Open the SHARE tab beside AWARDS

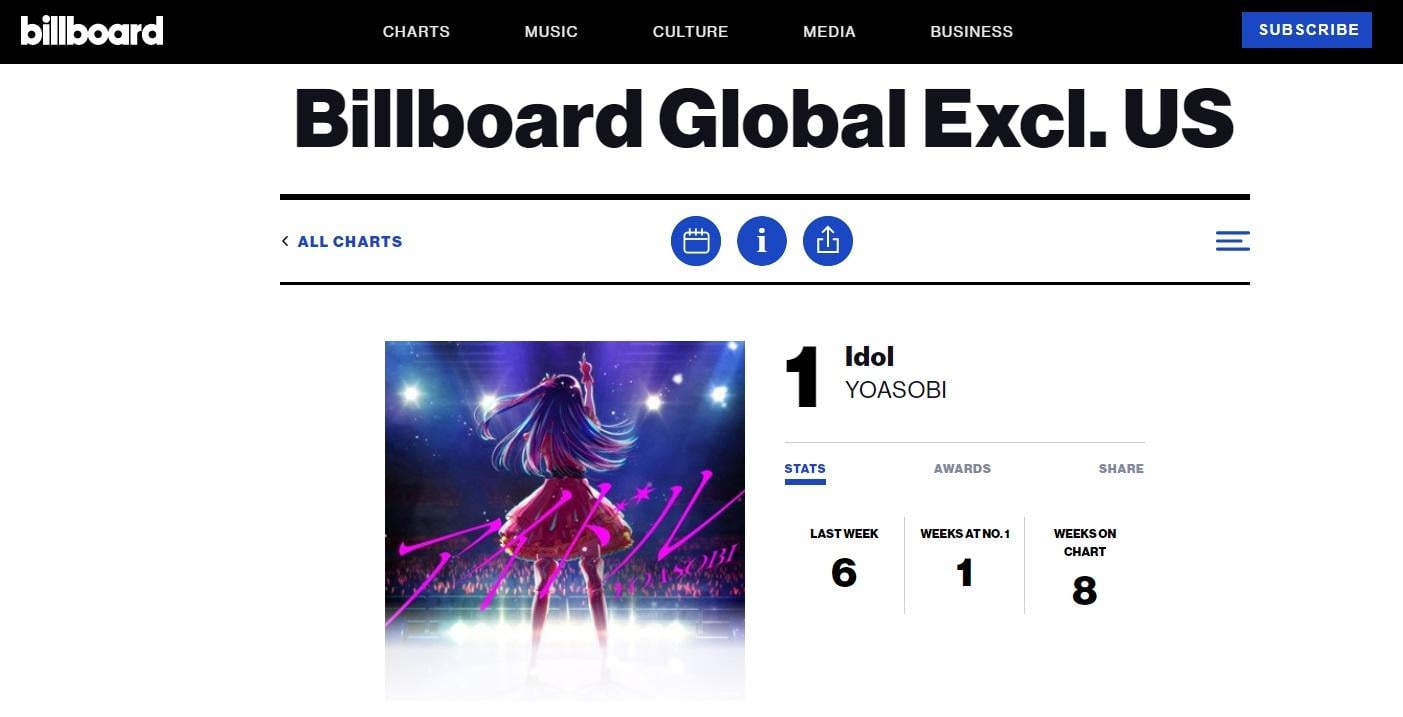coord(1121,469)
